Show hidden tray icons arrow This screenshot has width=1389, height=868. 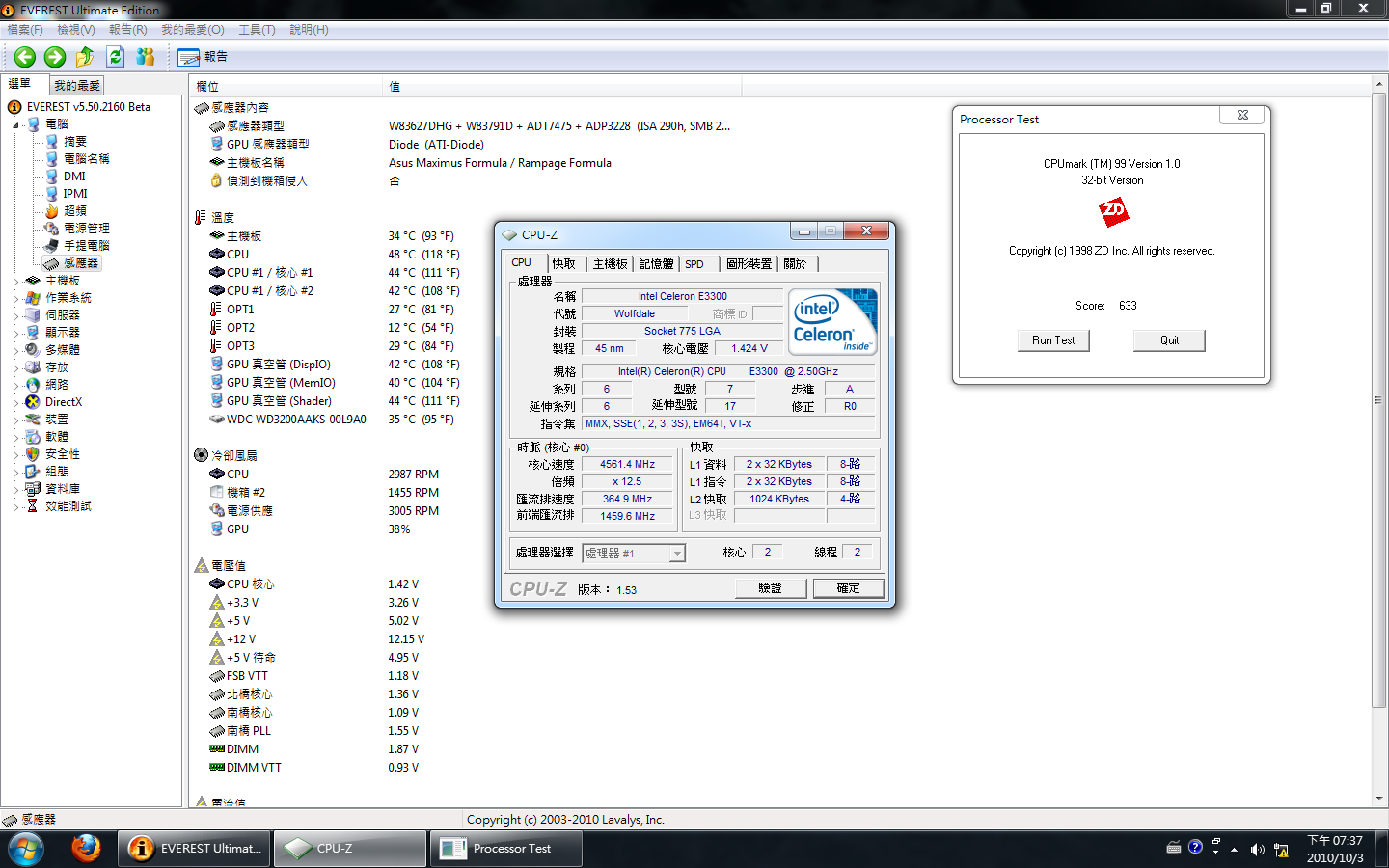[1234, 850]
